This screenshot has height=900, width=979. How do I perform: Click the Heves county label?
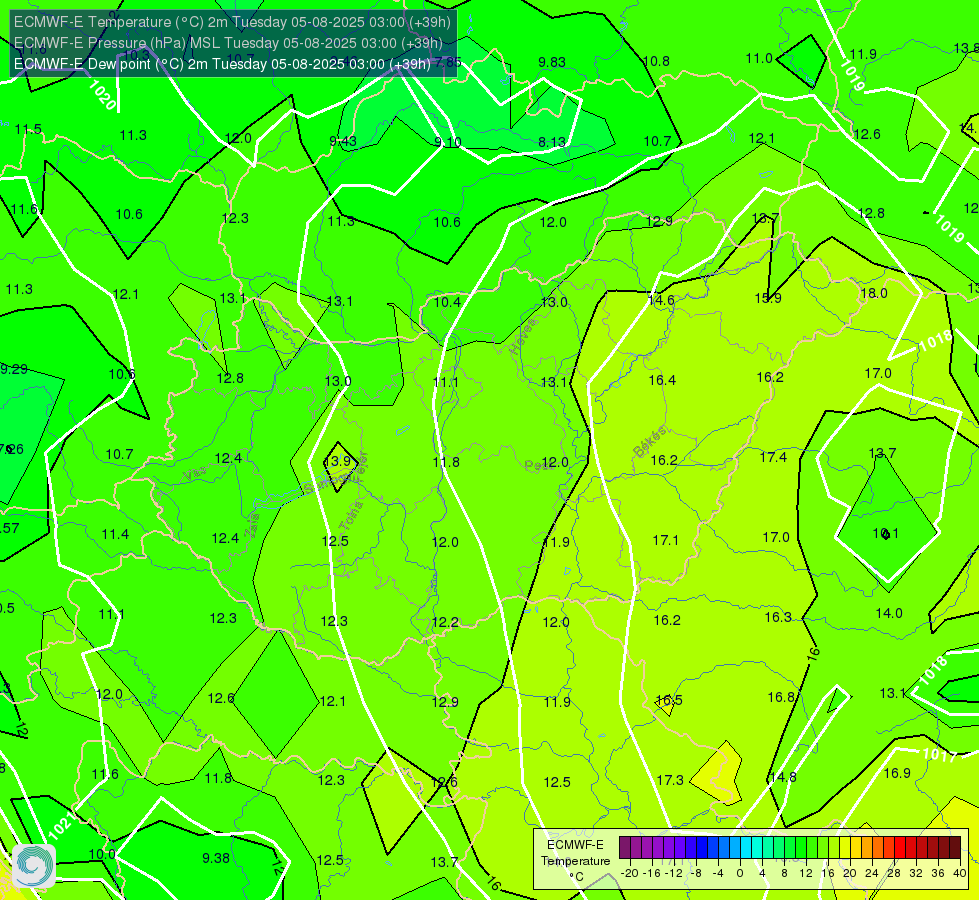523,337
